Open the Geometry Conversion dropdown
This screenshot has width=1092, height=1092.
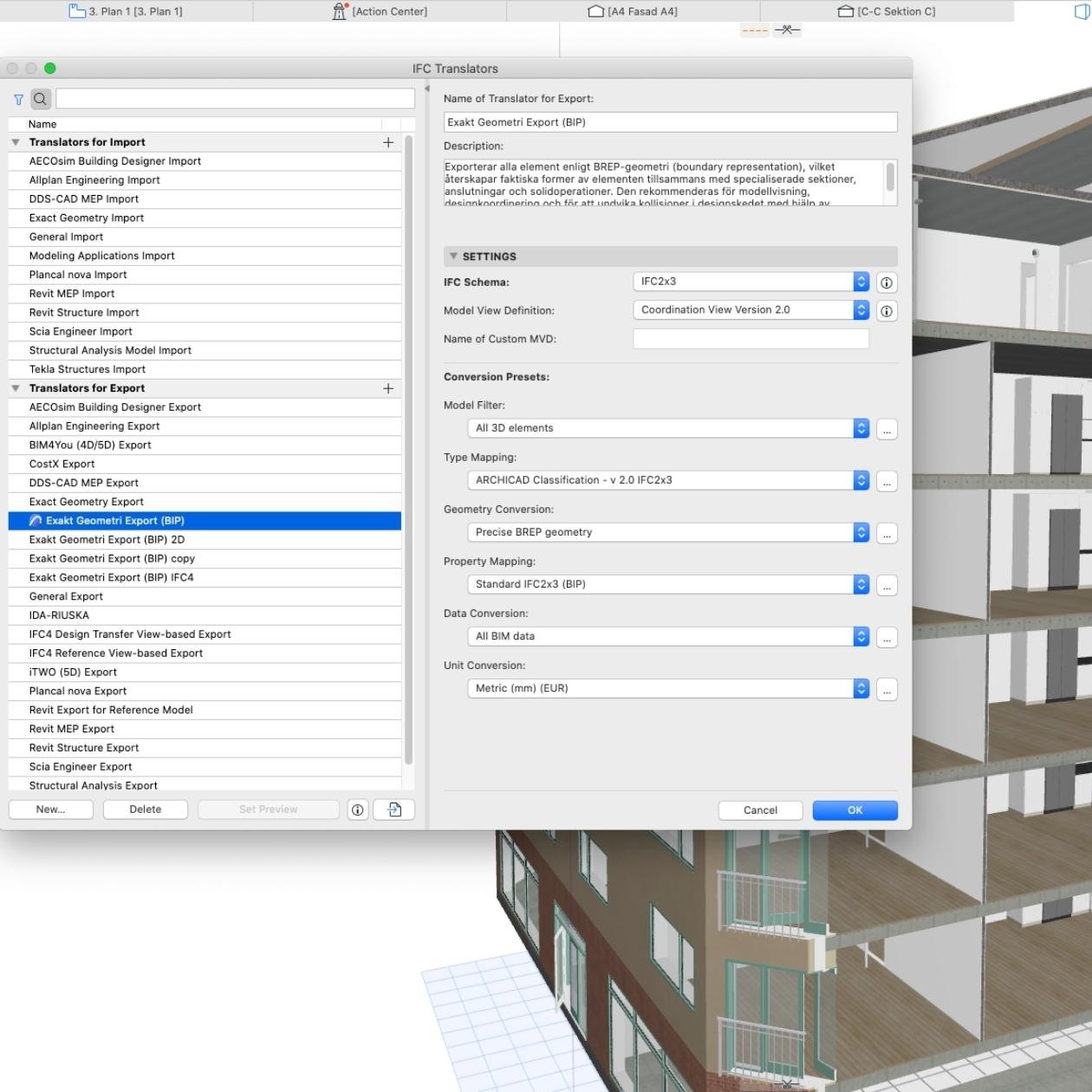click(667, 532)
